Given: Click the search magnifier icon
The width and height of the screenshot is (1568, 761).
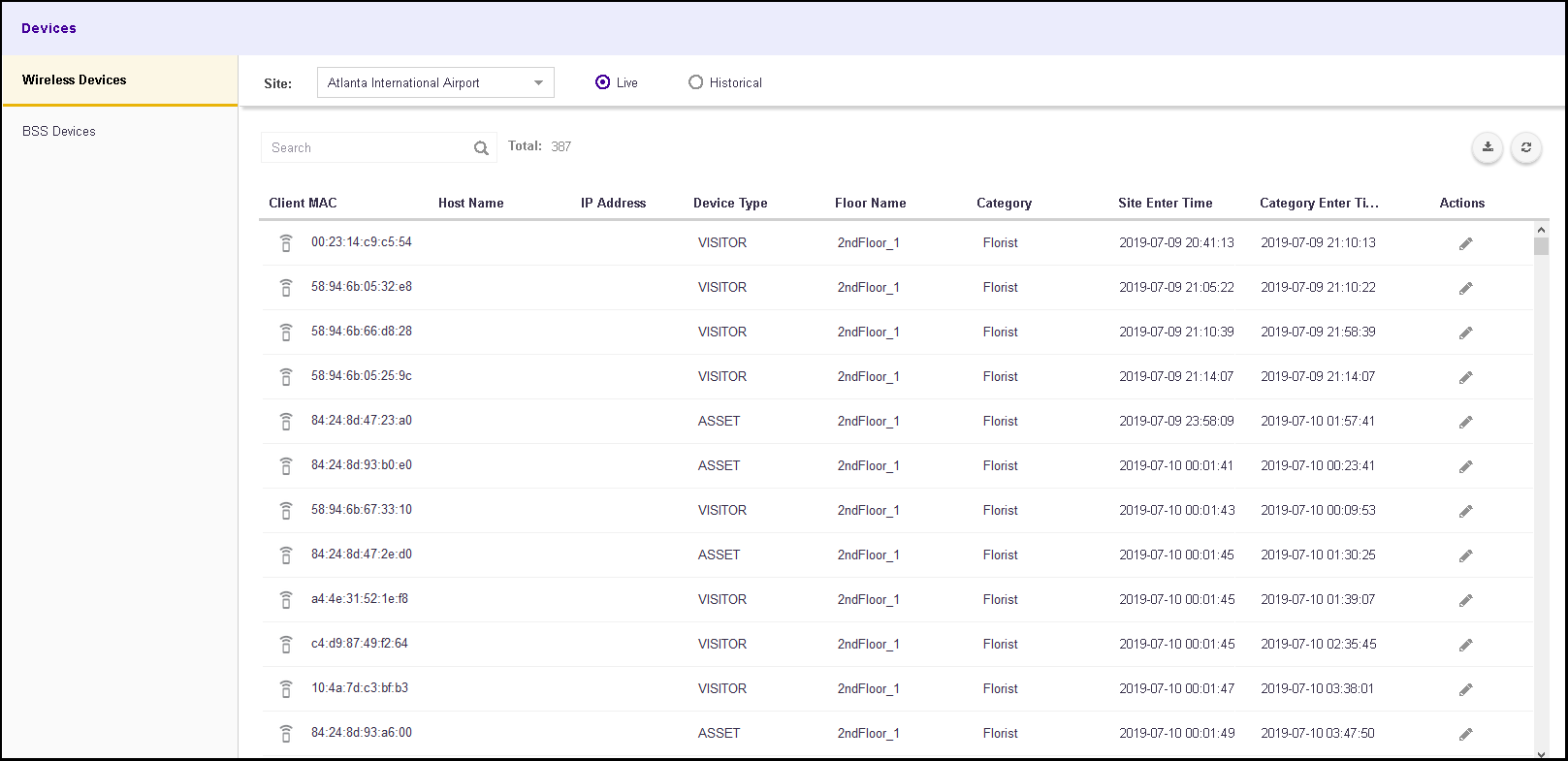Looking at the screenshot, I should (x=481, y=148).
